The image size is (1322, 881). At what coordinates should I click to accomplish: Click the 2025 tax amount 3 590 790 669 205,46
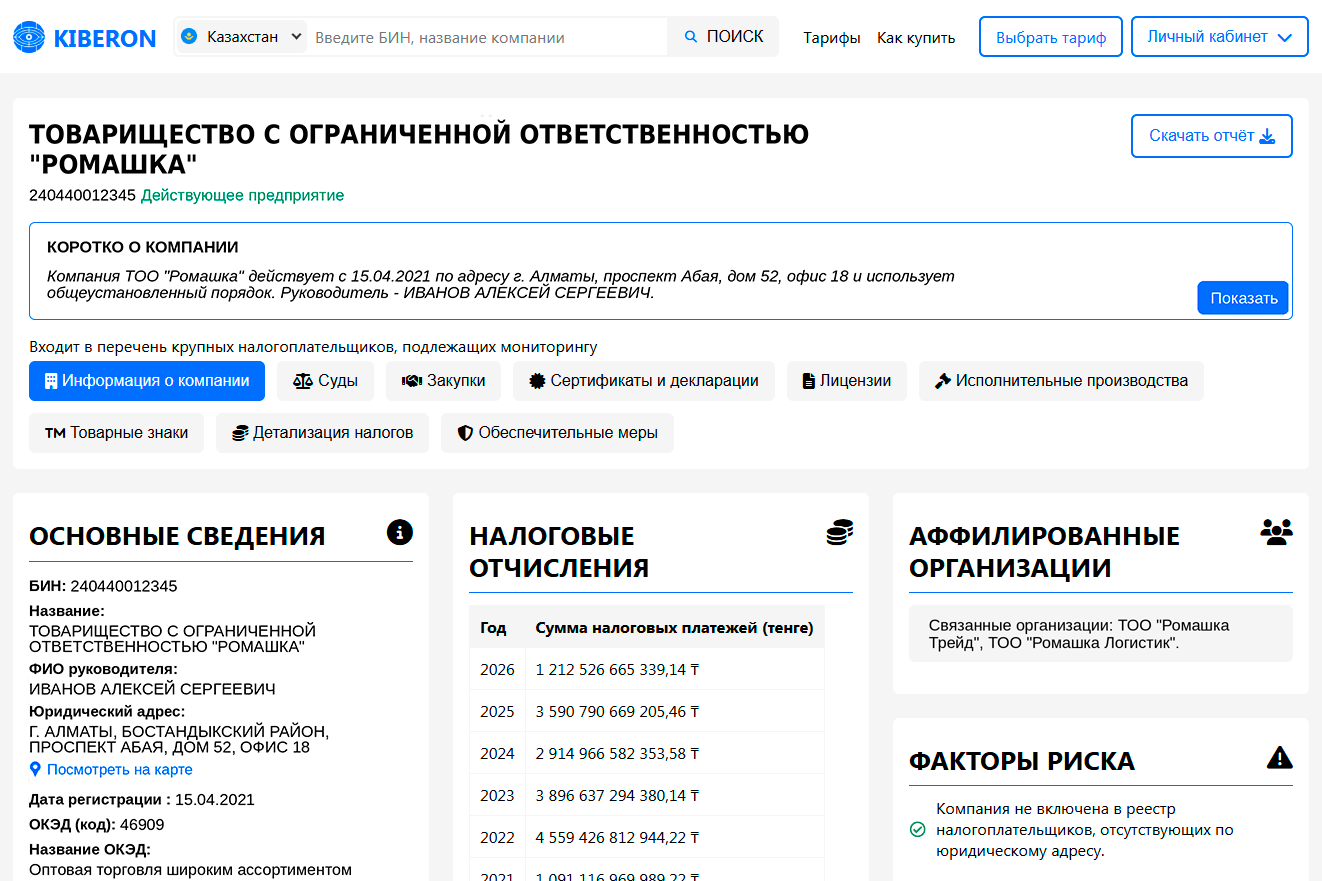(x=617, y=711)
